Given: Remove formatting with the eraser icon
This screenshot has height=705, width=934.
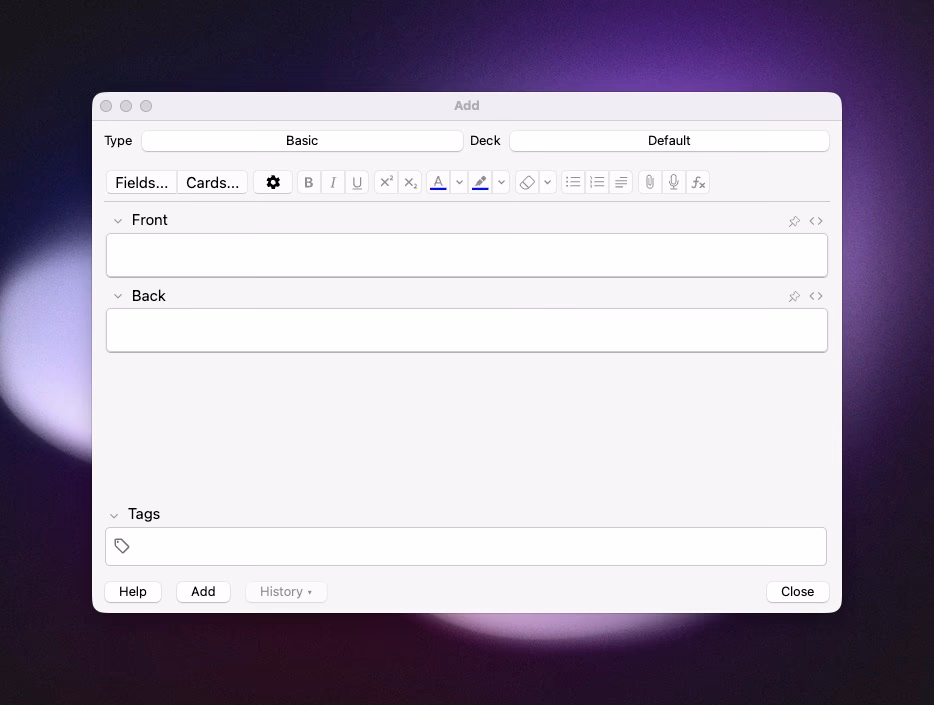Looking at the screenshot, I should coord(527,182).
